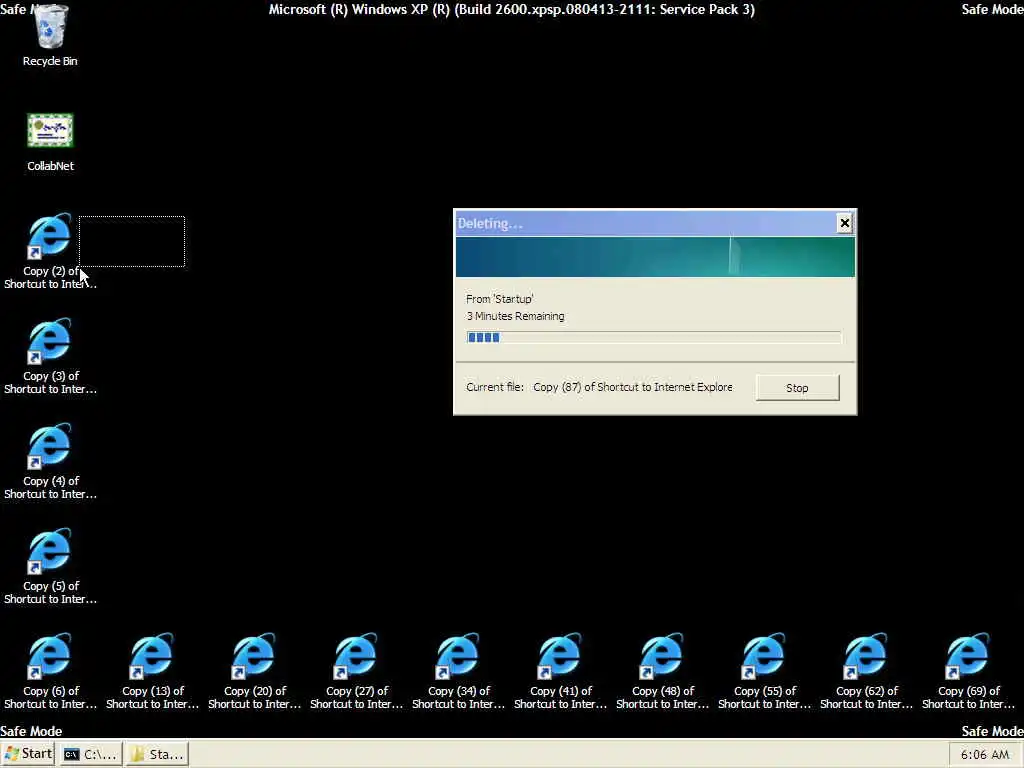This screenshot has height=768, width=1024.
Task: Select Copy (41) of Shortcut to Internet Explorer icon
Action: pos(560,671)
